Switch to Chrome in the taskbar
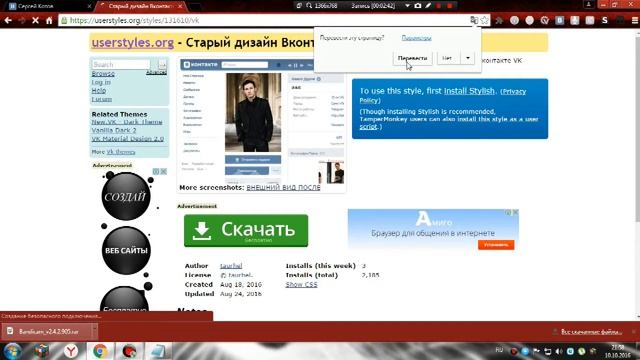This screenshot has height=360, width=640. [100, 351]
